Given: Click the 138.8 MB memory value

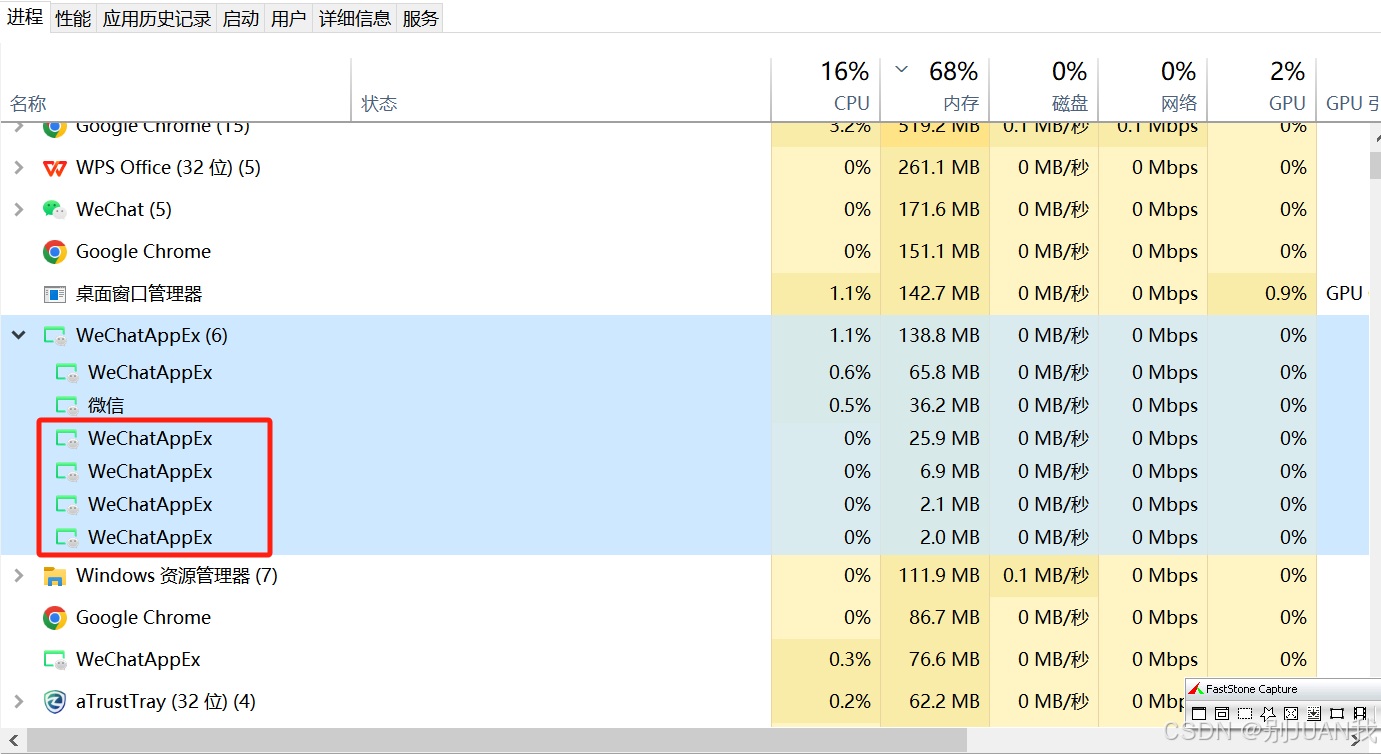Looking at the screenshot, I should pos(939,336).
